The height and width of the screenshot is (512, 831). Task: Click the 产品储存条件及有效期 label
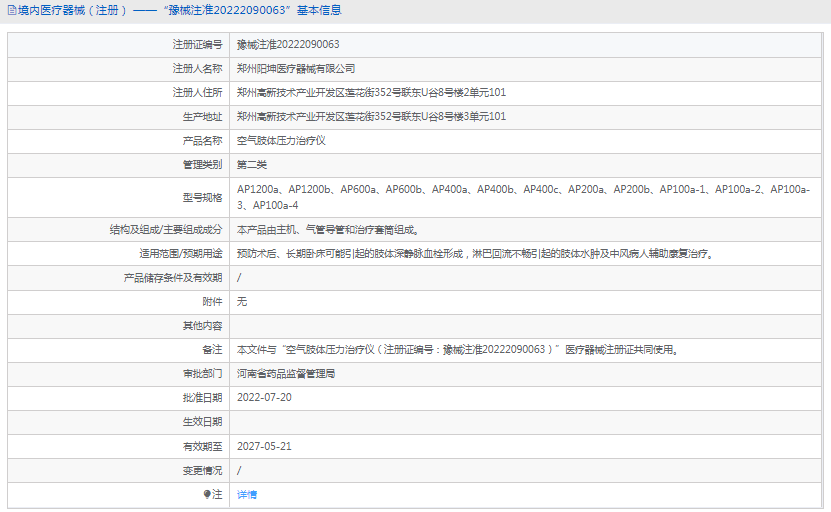click(x=173, y=278)
